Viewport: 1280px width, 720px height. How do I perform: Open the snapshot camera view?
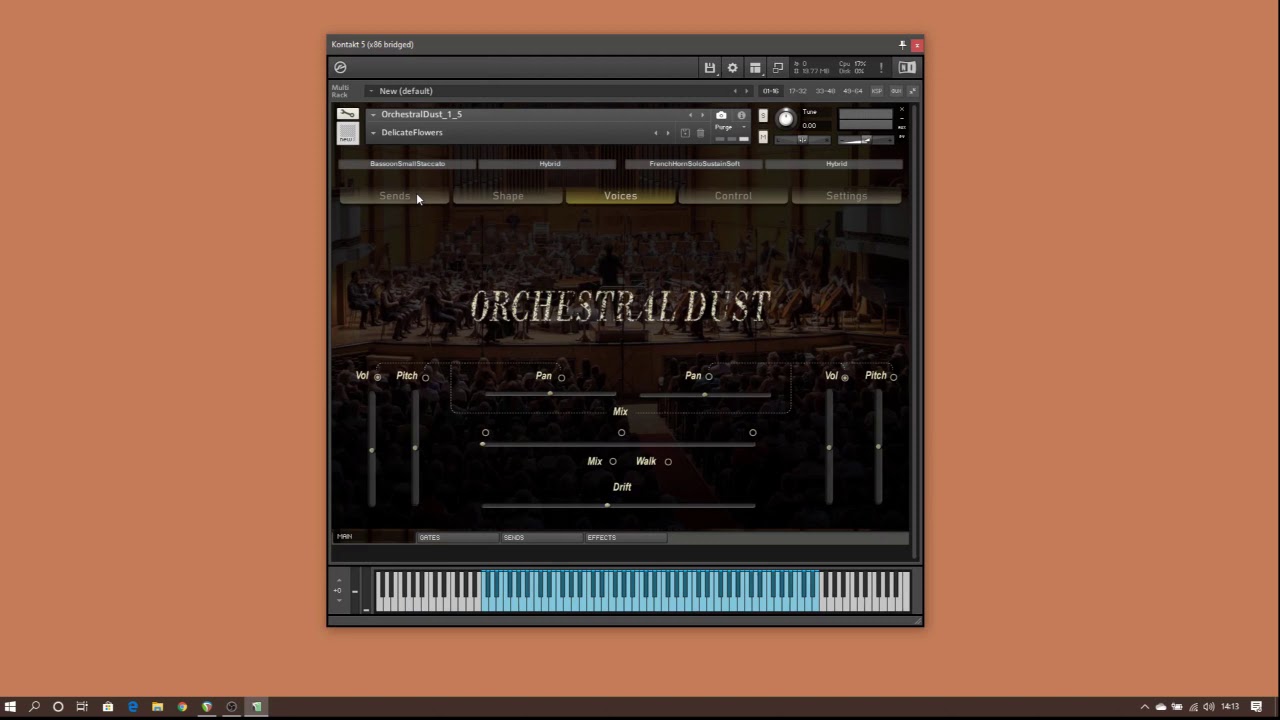click(721, 115)
